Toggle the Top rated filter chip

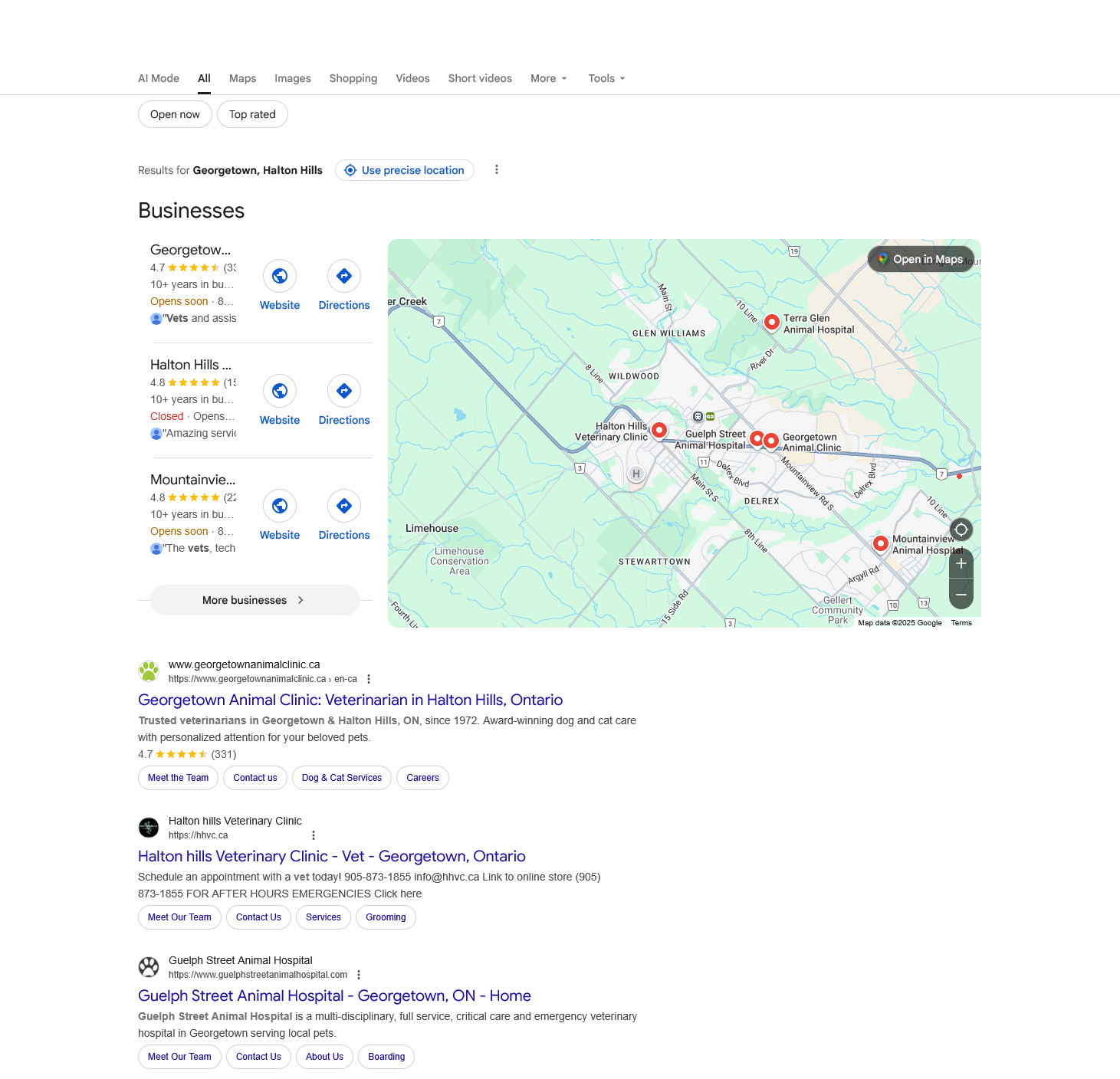252,114
